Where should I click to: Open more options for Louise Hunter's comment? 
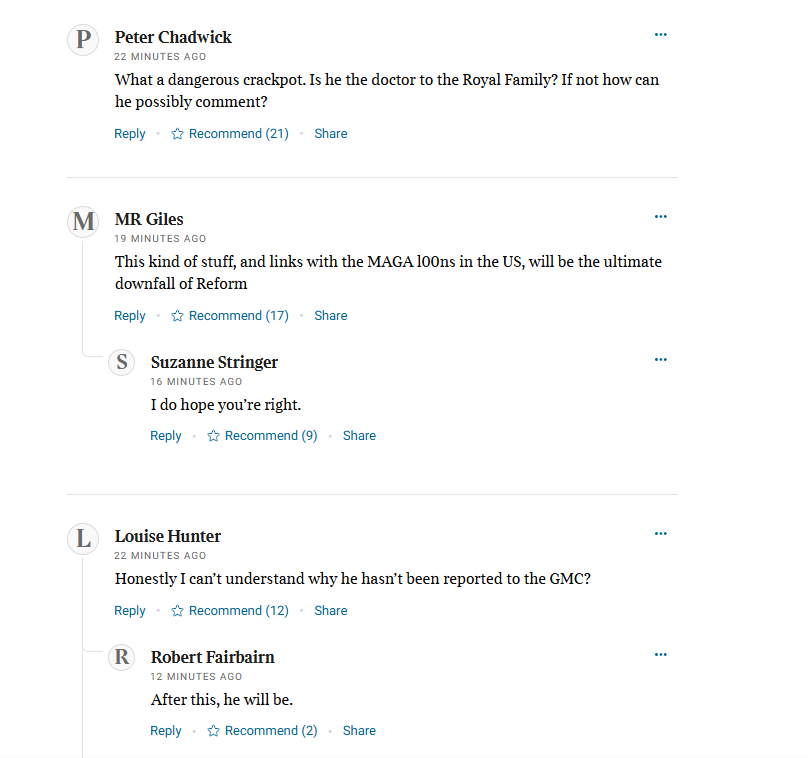660,534
